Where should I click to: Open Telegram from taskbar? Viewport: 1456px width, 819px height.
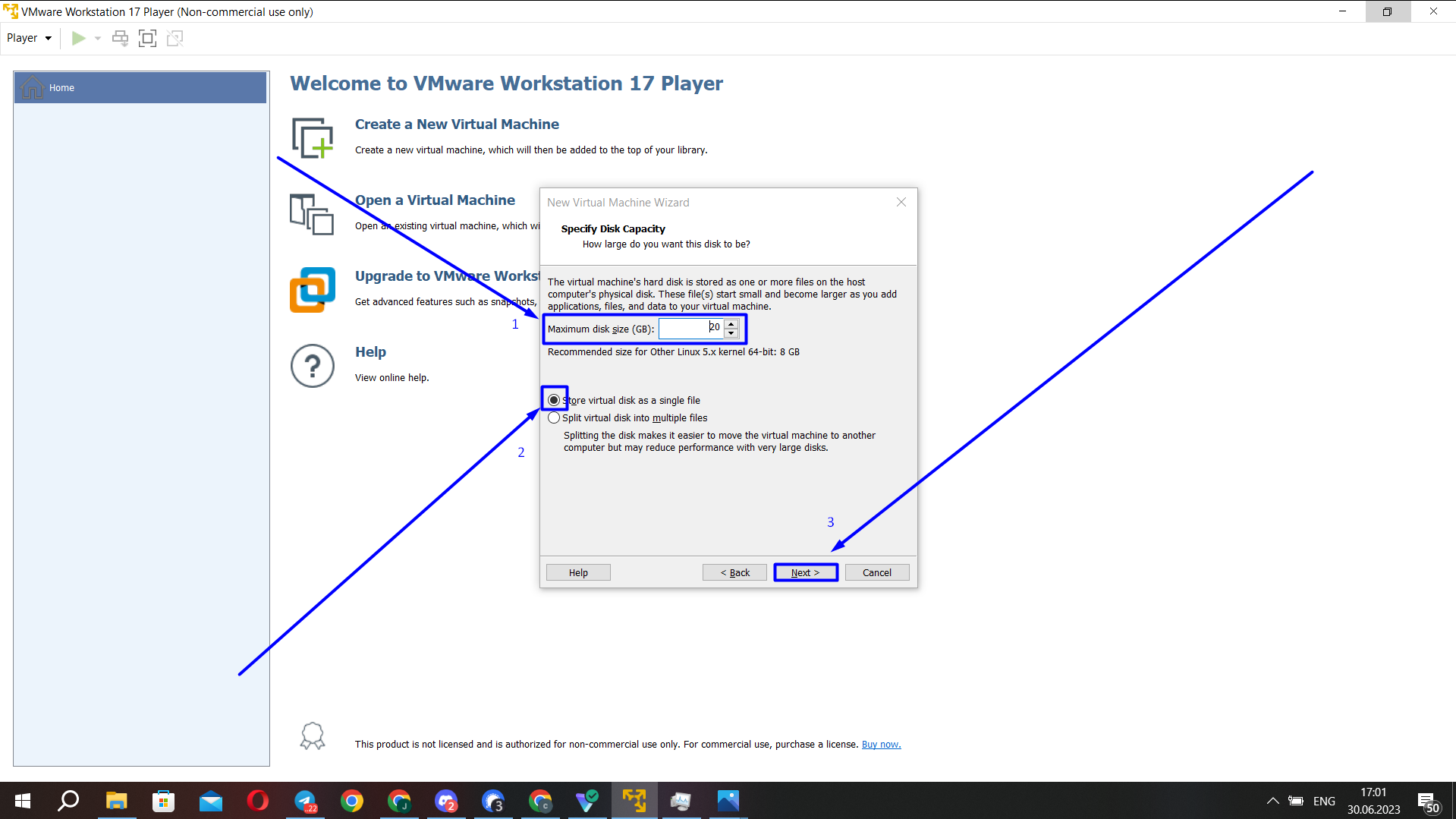coord(305,801)
